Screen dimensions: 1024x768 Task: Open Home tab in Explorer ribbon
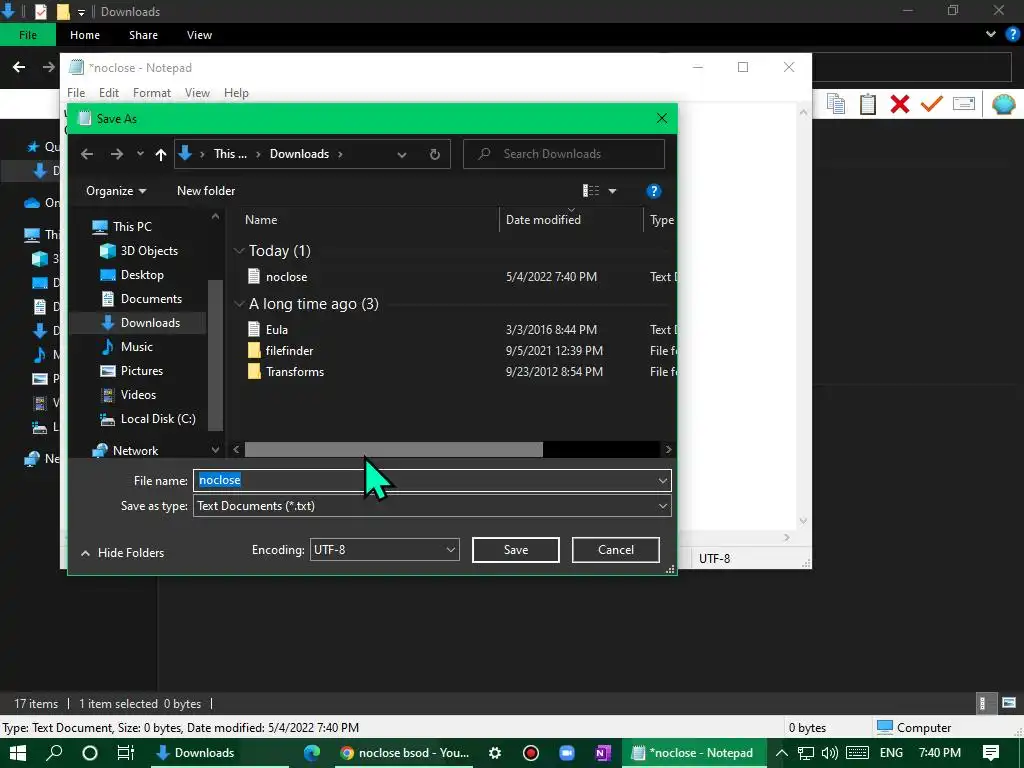pyautogui.click(x=85, y=35)
